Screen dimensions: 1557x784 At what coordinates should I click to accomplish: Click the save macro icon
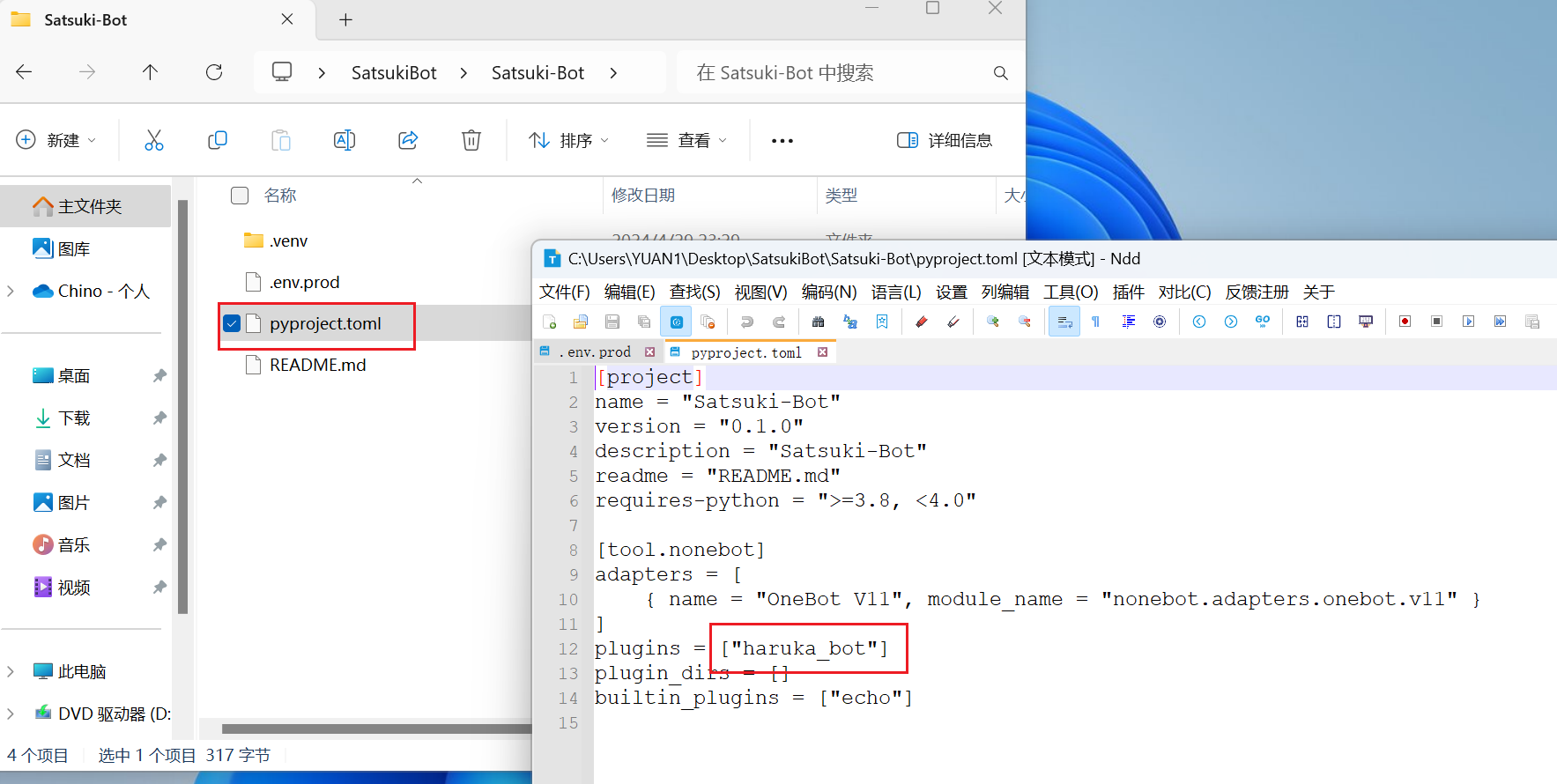pos(1532,322)
